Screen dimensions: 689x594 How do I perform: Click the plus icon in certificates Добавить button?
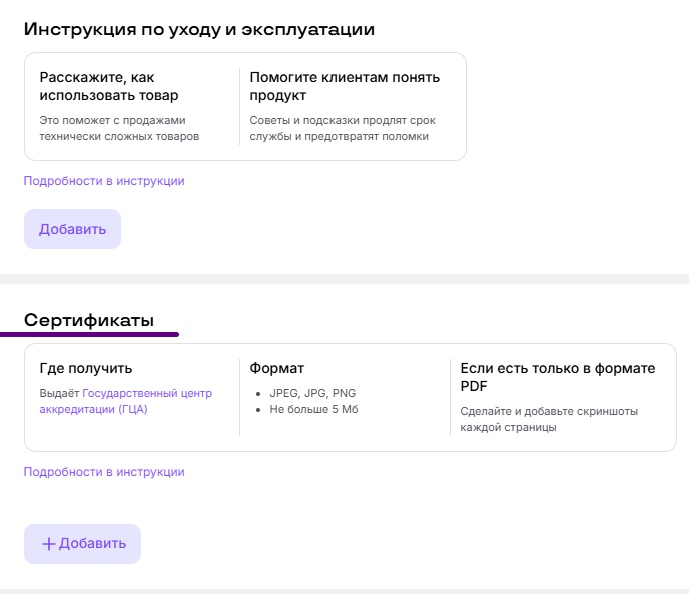(x=48, y=544)
